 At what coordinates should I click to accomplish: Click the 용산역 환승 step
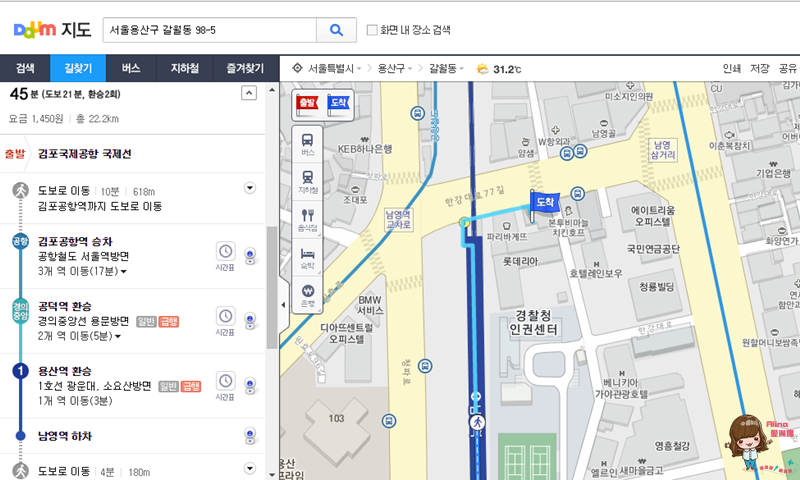[x=65, y=371]
